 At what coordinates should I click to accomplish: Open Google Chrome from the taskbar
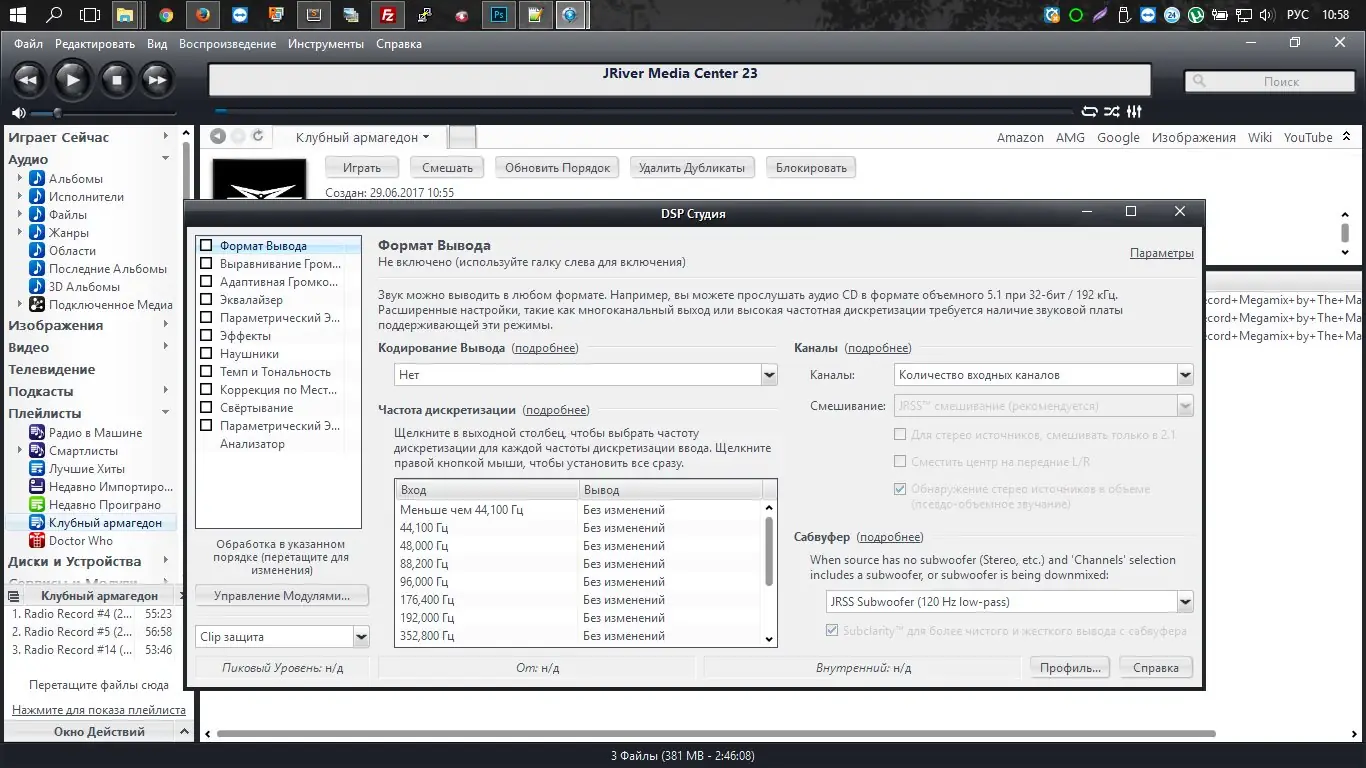pos(166,15)
